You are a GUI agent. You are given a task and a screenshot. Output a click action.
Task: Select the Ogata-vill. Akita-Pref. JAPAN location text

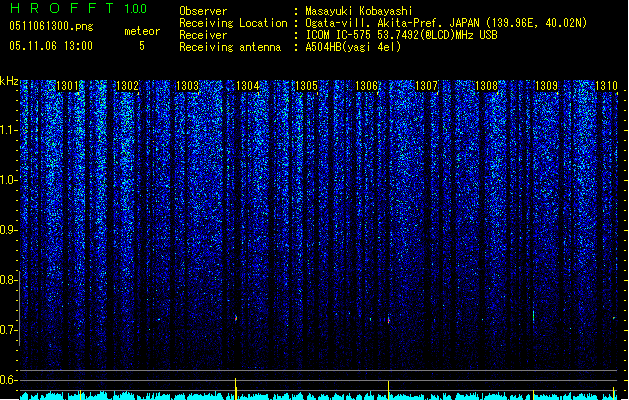(x=446, y=23)
